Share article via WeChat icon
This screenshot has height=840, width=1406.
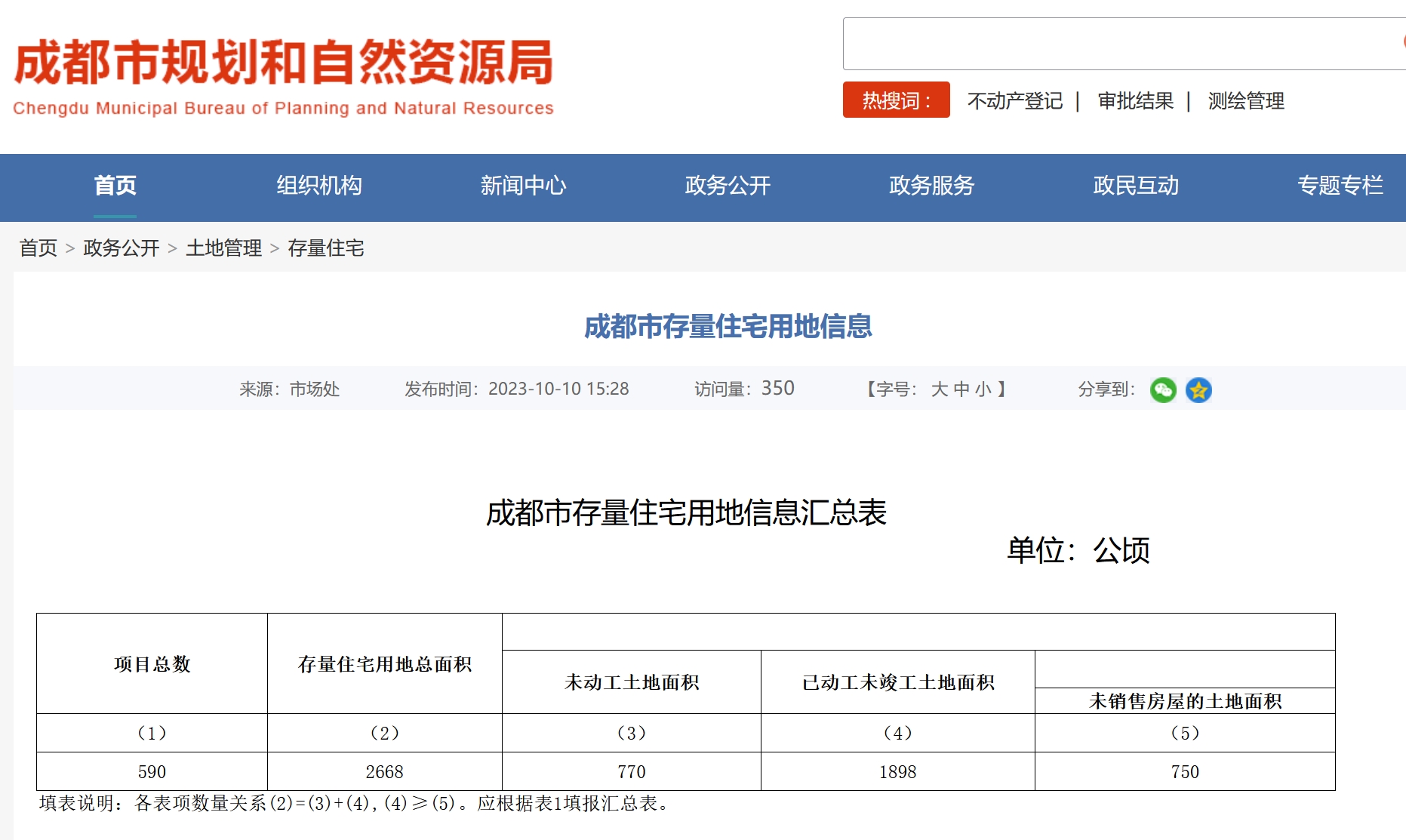click(x=1163, y=390)
